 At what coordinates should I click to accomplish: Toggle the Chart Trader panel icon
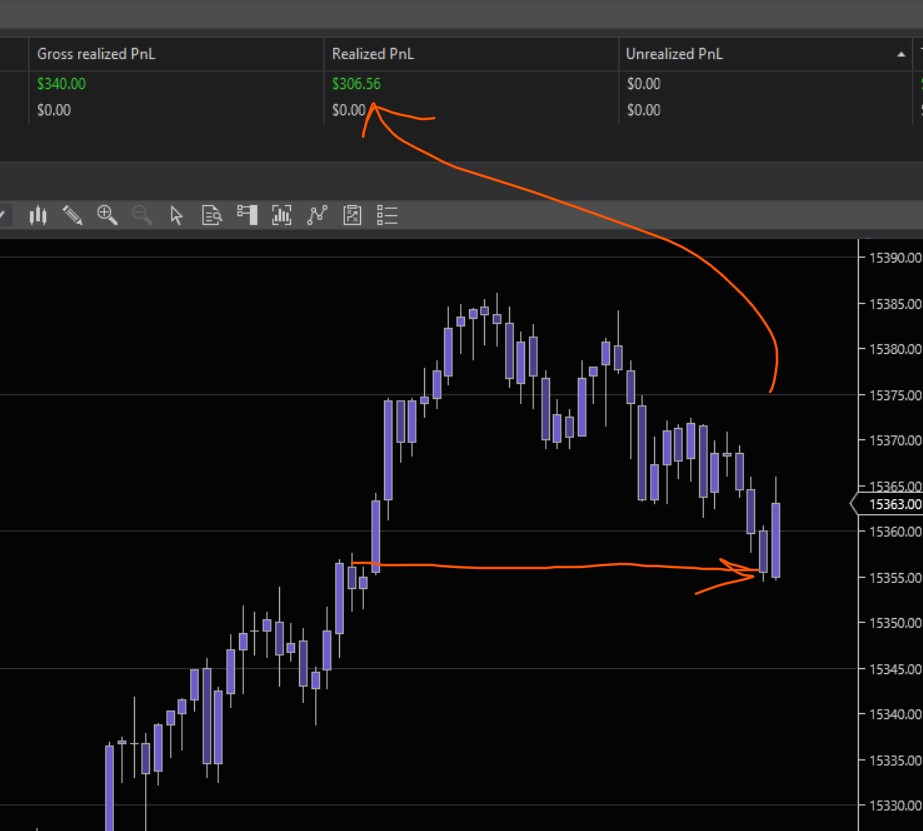(x=247, y=214)
